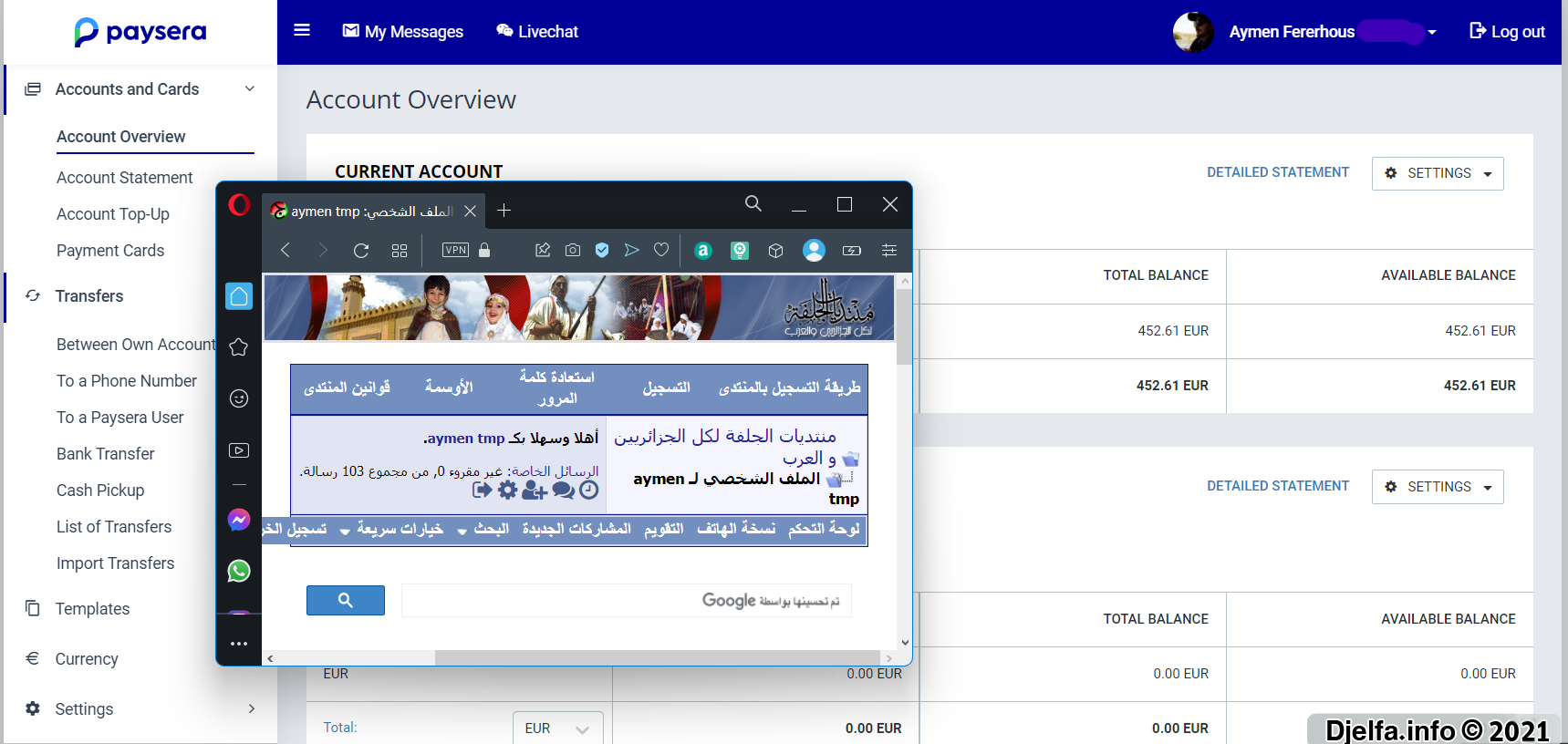1568x744 pixels.
Task: Open the Opera extensions cube icon
Action: pos(776,250)
